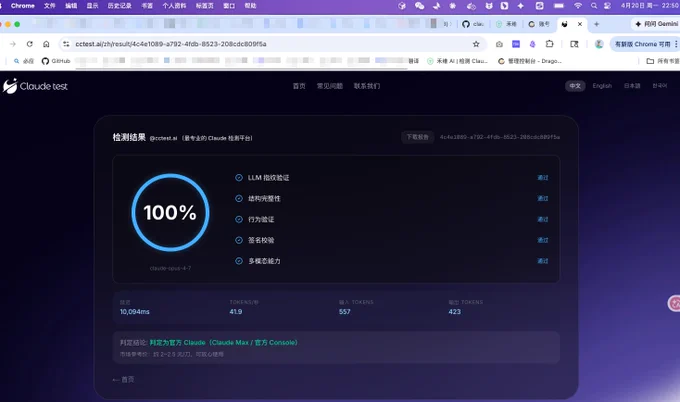Click the cat face menu bar icon
This screenshot has width=680, height=402.
click(x=489, y=6)
